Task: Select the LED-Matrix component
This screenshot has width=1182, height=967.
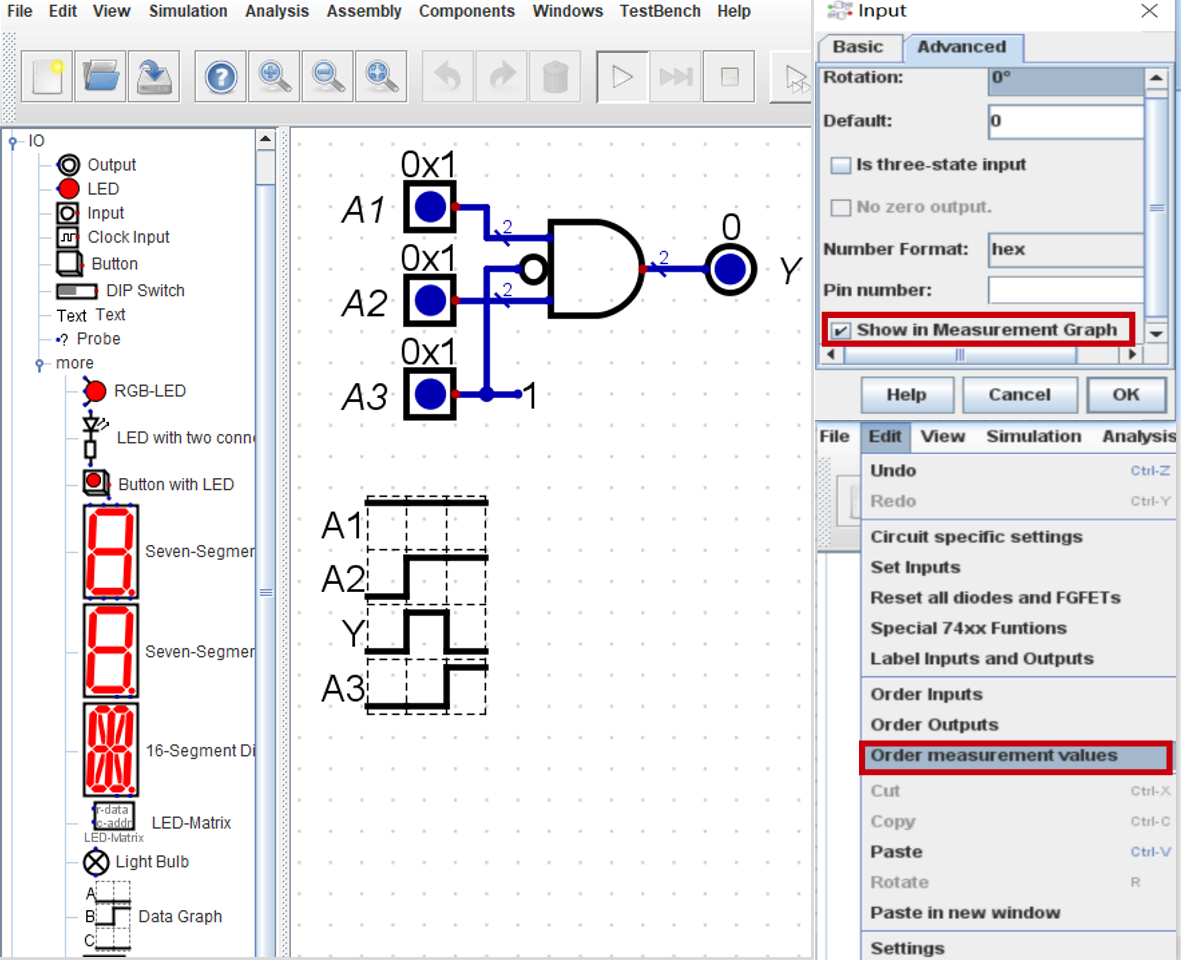Action: coord(158,822)
